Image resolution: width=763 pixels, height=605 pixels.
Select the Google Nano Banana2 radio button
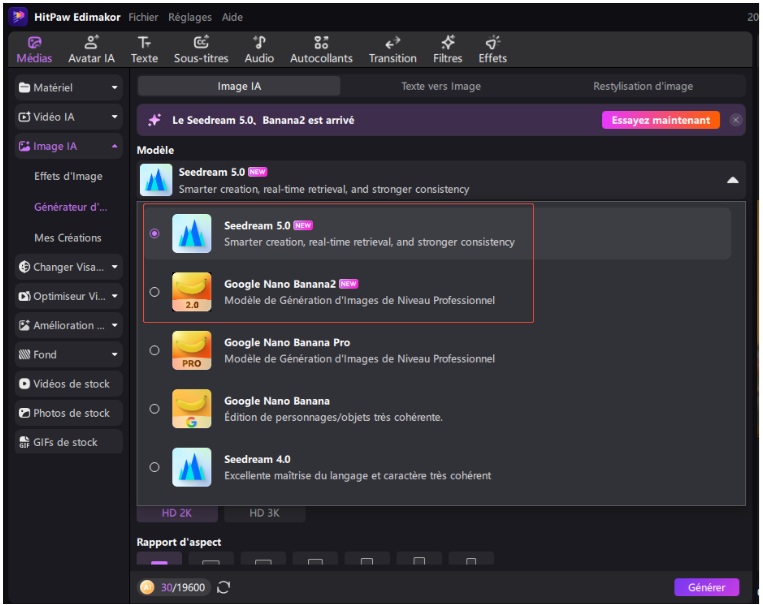coord(154,292)
